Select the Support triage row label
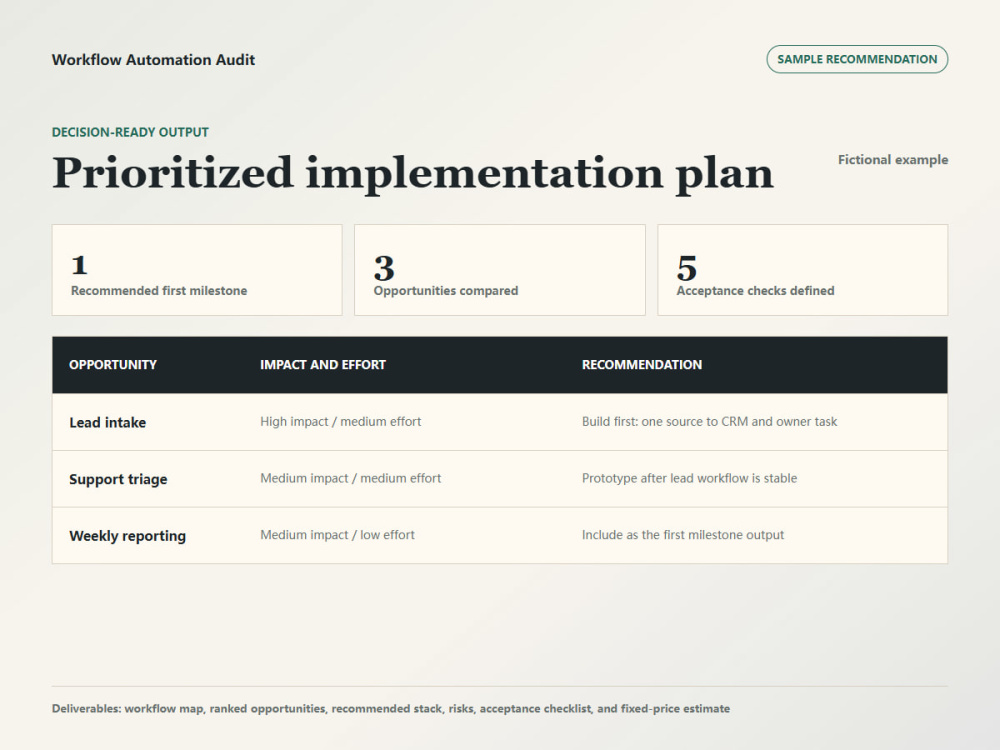Viewport: 1000px width, 750px height. (x=118, y=479)
